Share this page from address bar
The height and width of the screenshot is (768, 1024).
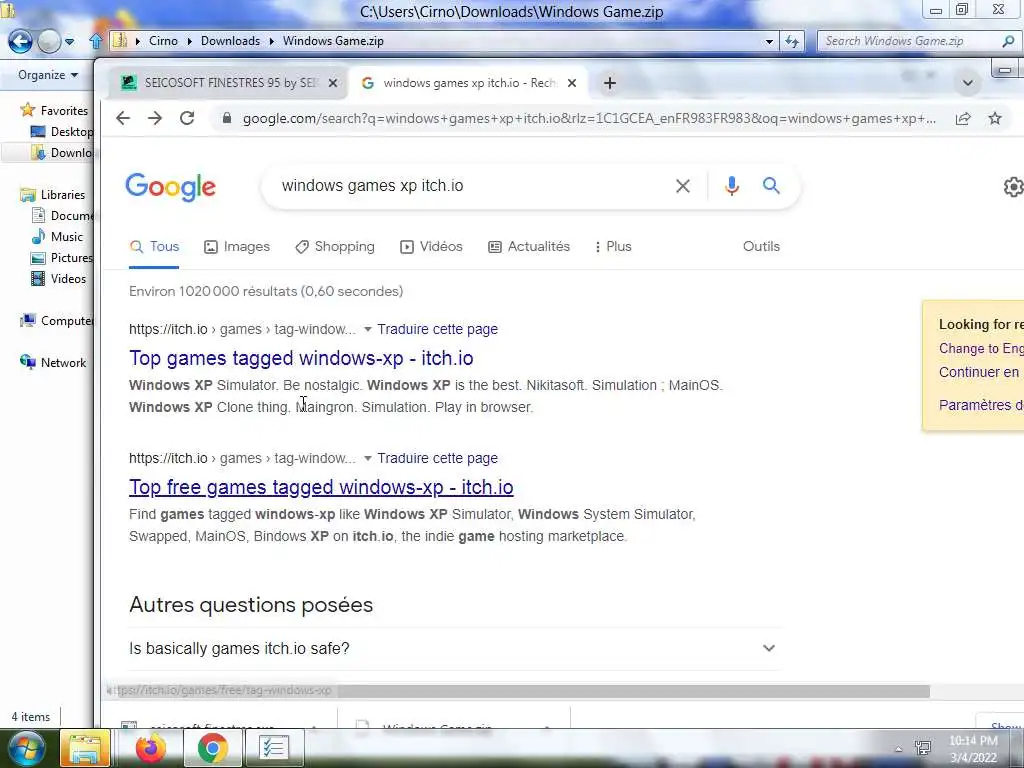click(x=963, y=118)
